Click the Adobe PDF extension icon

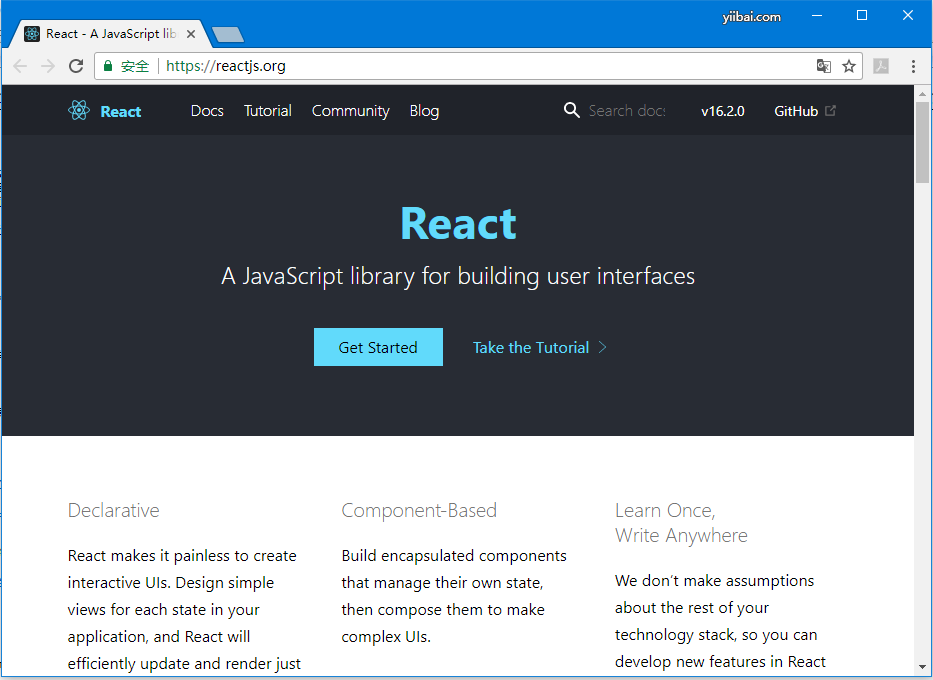tap(880, 65)
